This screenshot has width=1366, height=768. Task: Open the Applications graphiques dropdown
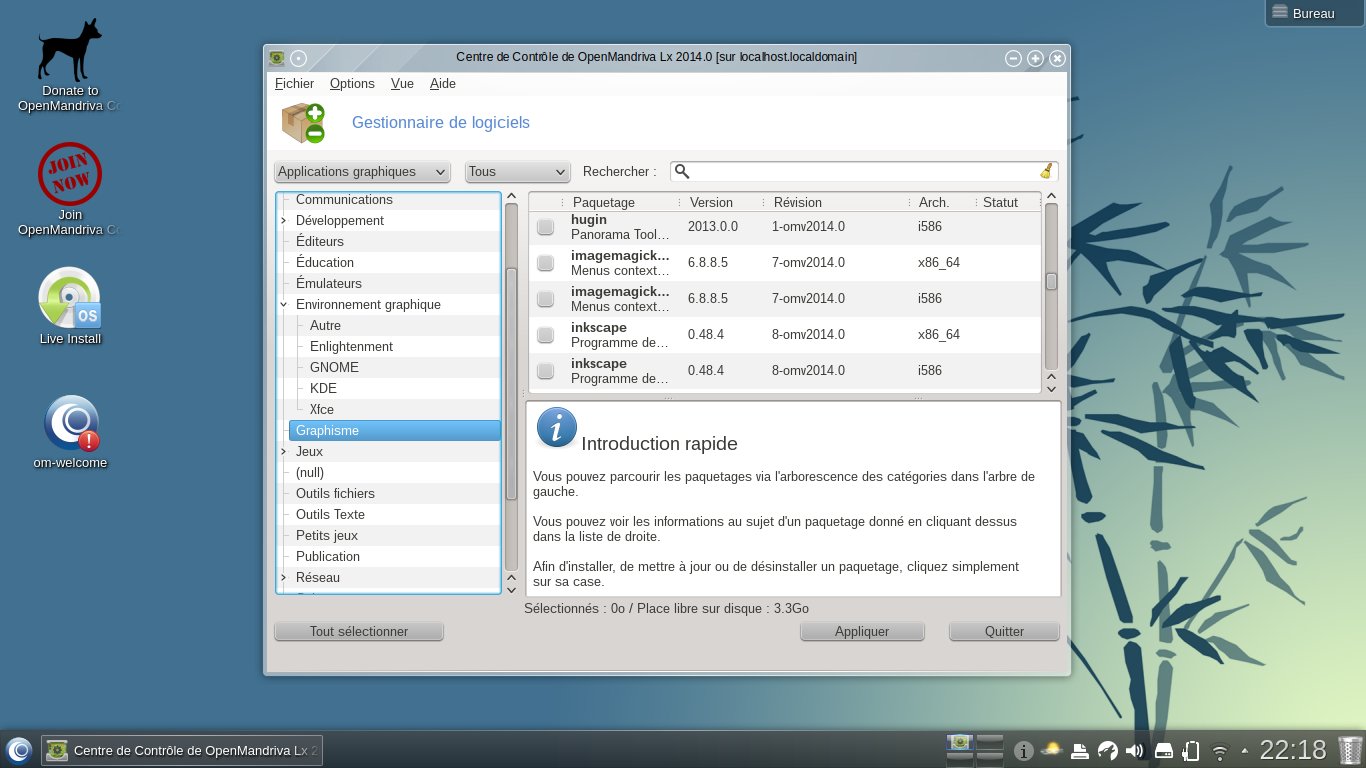[x=361, y=172]
